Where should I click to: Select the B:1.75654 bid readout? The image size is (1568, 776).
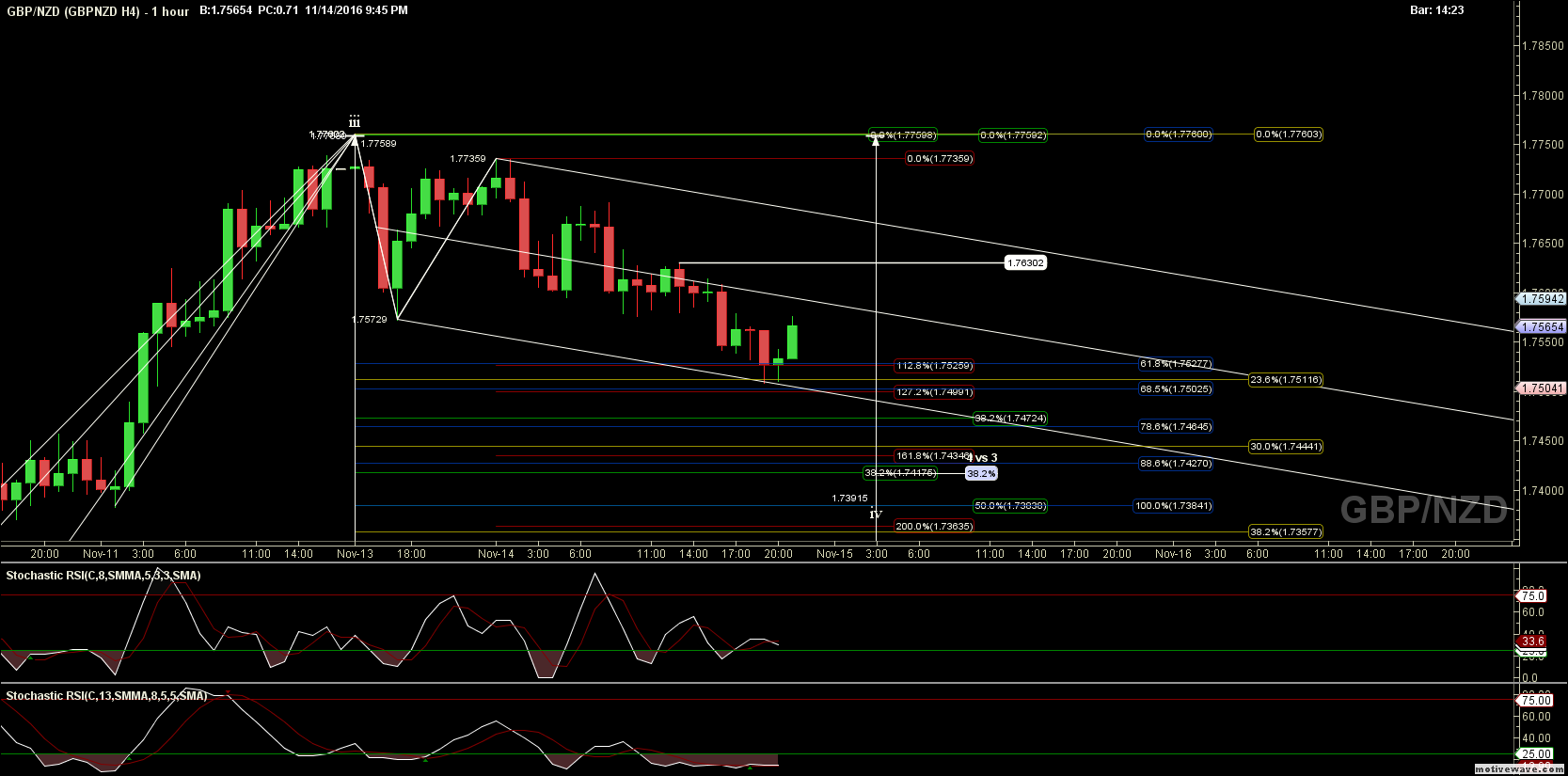pos(226,10)
